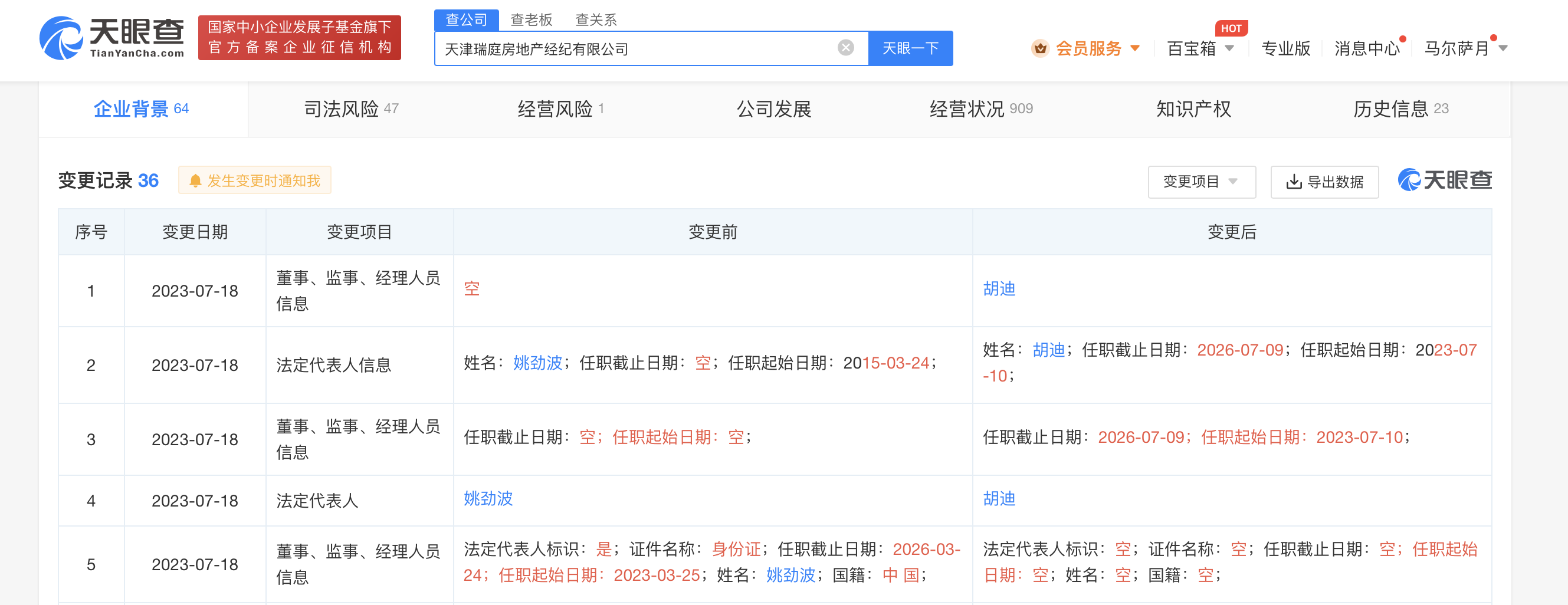Screen dimensions: 1568x605
Task: Expand the 变更项目 filter dropdown
Action: (x=1200, y=182)
